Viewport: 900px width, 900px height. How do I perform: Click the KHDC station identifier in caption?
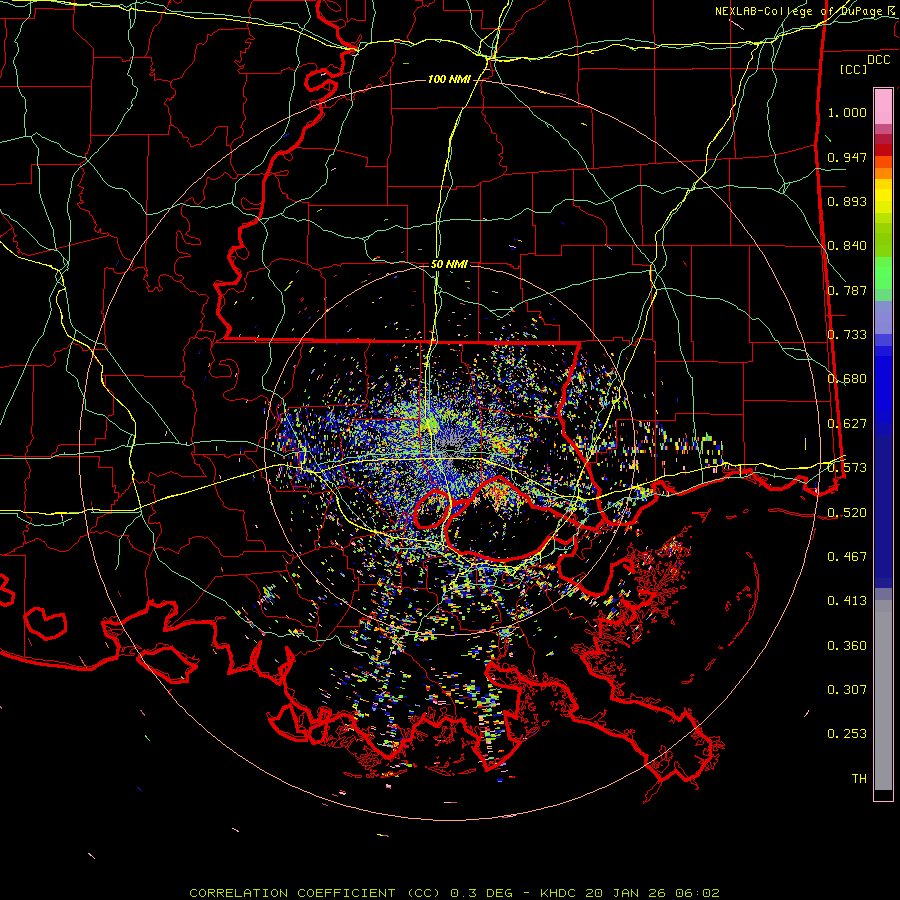tap(560, 893)
